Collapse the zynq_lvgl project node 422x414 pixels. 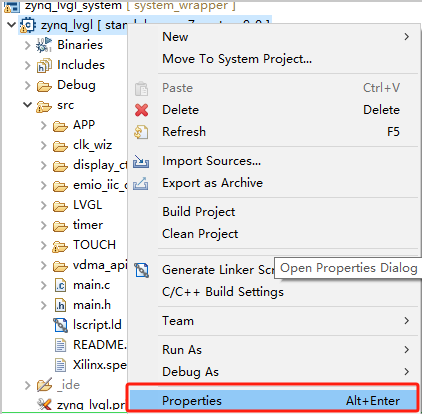[x=12, y=25]
